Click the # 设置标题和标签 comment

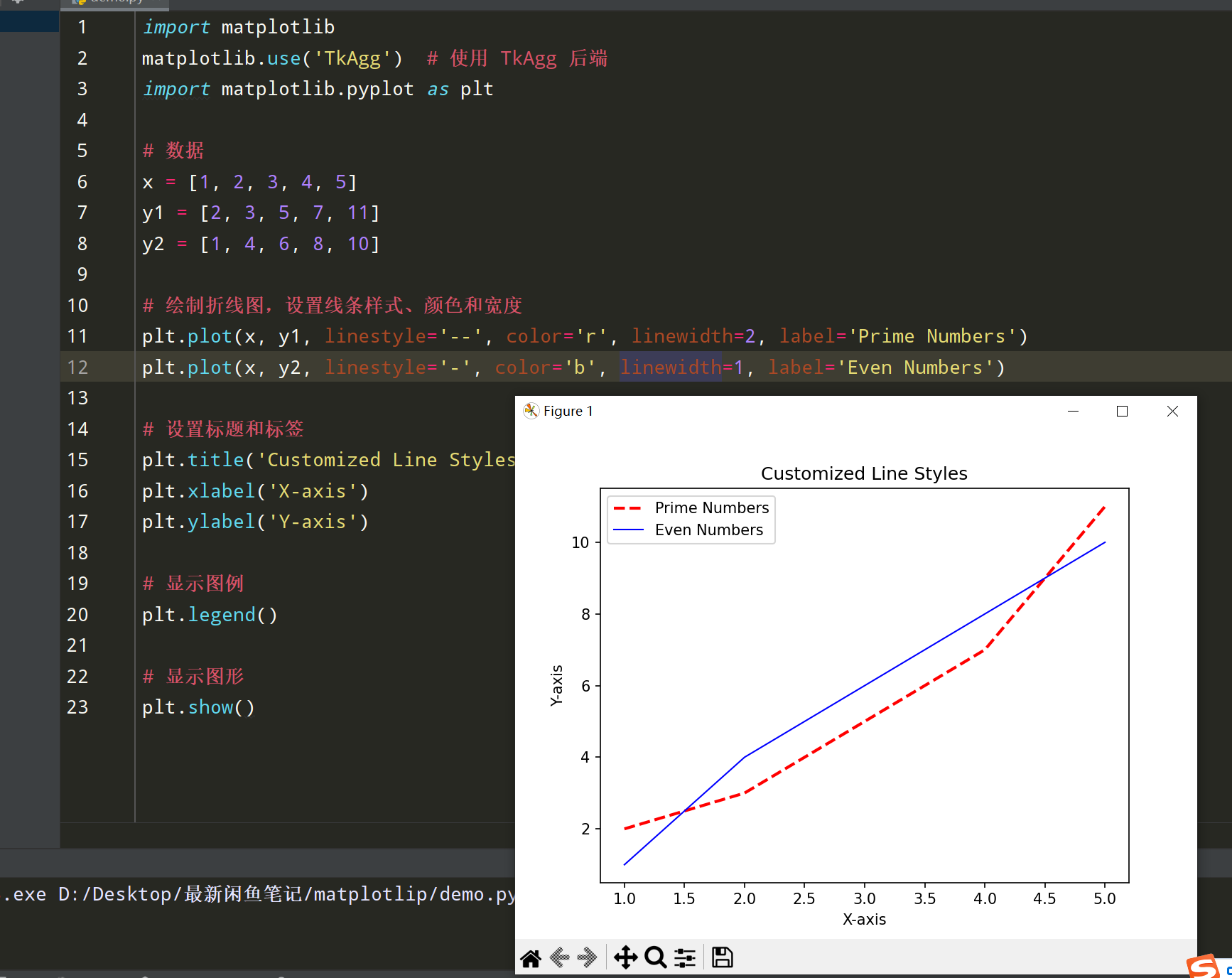(x=223, y=429)
